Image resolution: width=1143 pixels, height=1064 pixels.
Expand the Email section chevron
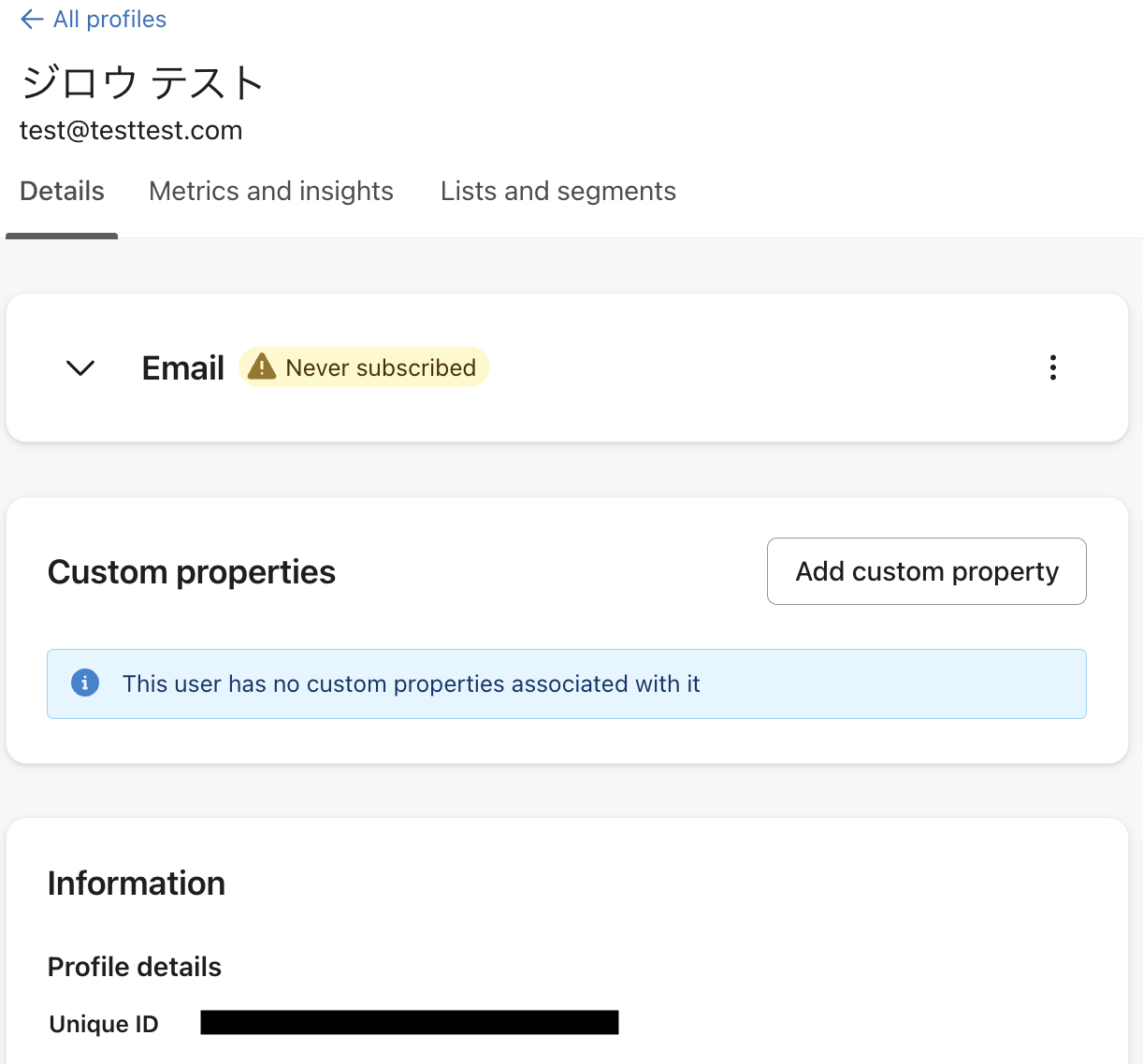(x=80, y=368)
